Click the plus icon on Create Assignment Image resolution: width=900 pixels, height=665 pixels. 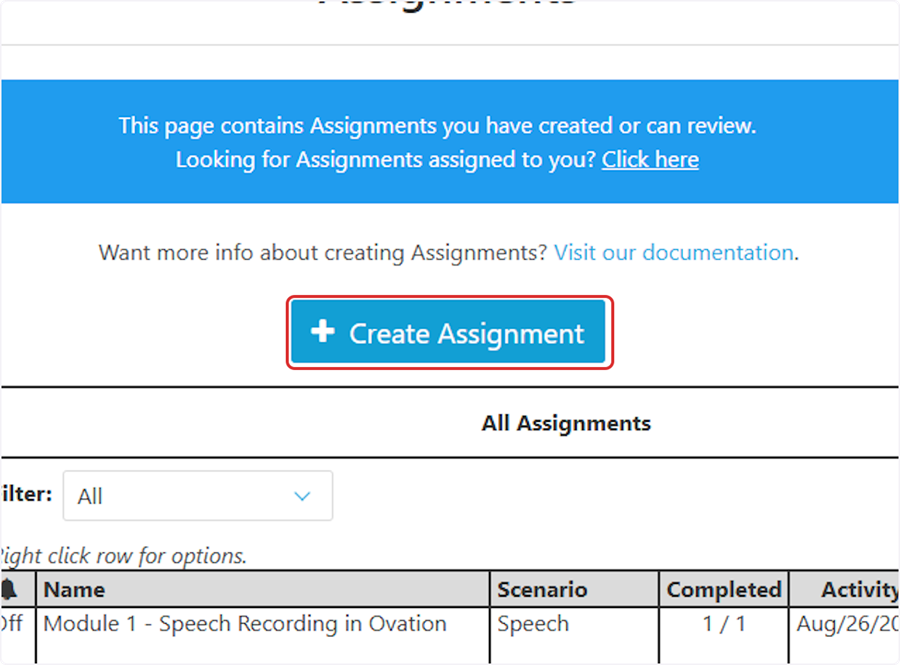tap(323, 331)
